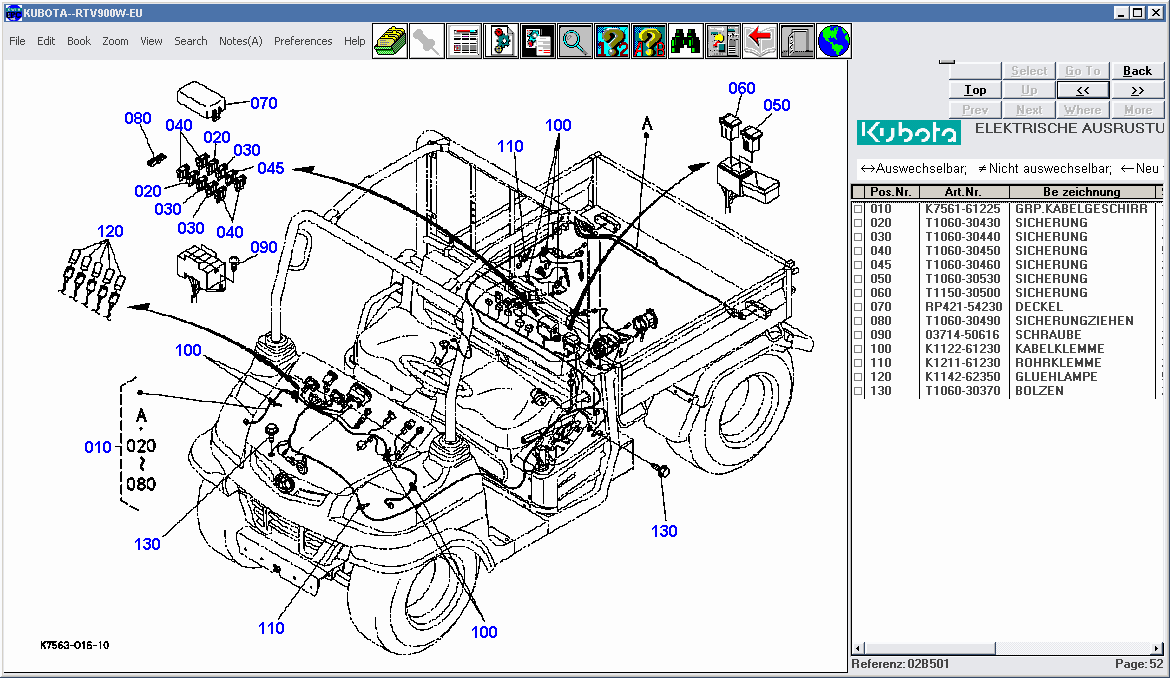Open the order list table icon
Viewport: 1170px width, 678px height.
[464, 41]
